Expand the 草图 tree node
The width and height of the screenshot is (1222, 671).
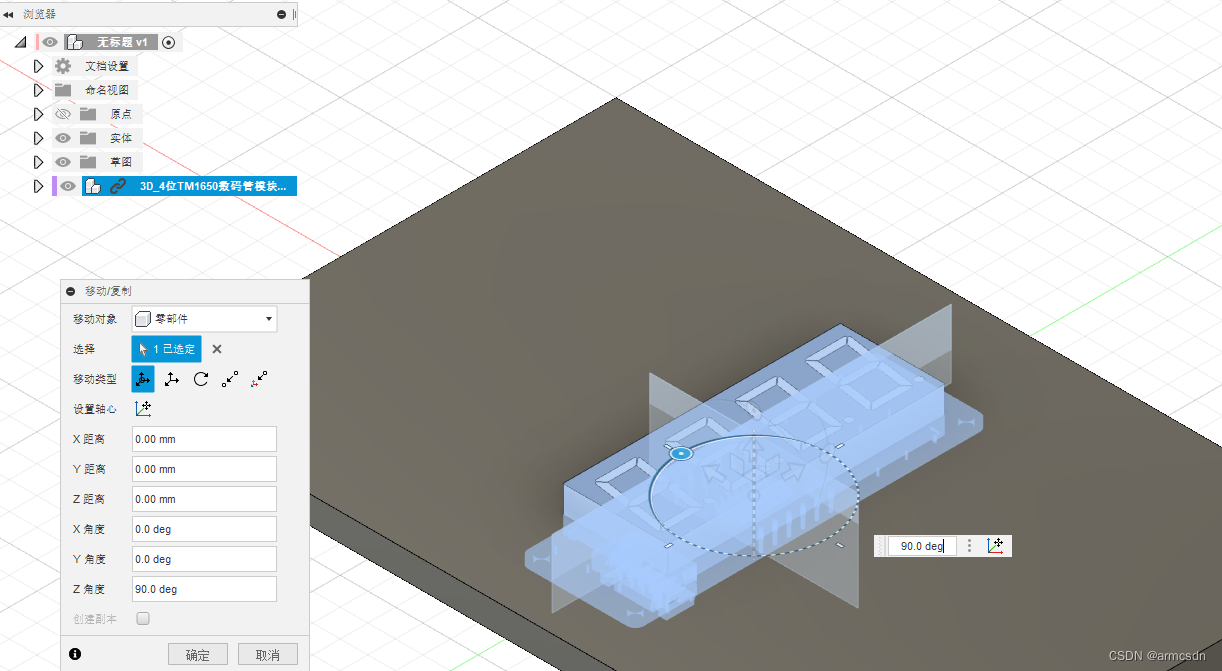(39, 162)
